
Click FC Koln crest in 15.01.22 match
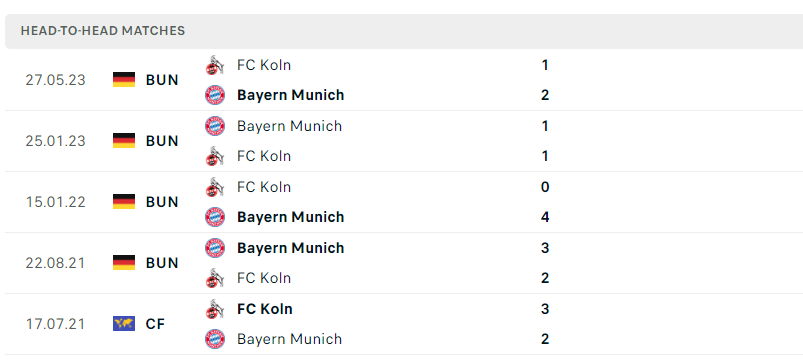point(215,187)
